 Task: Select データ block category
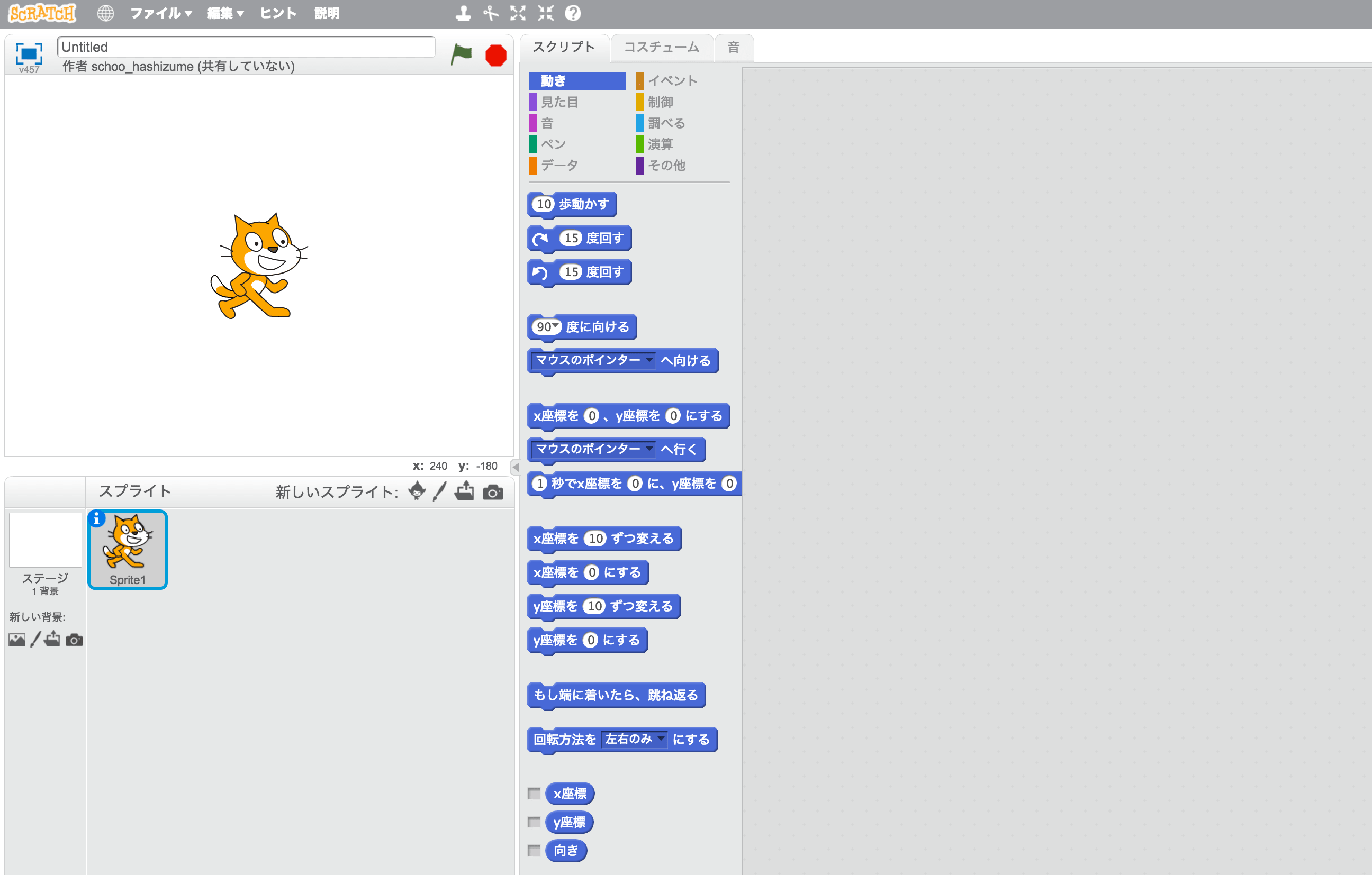point(577,165)
